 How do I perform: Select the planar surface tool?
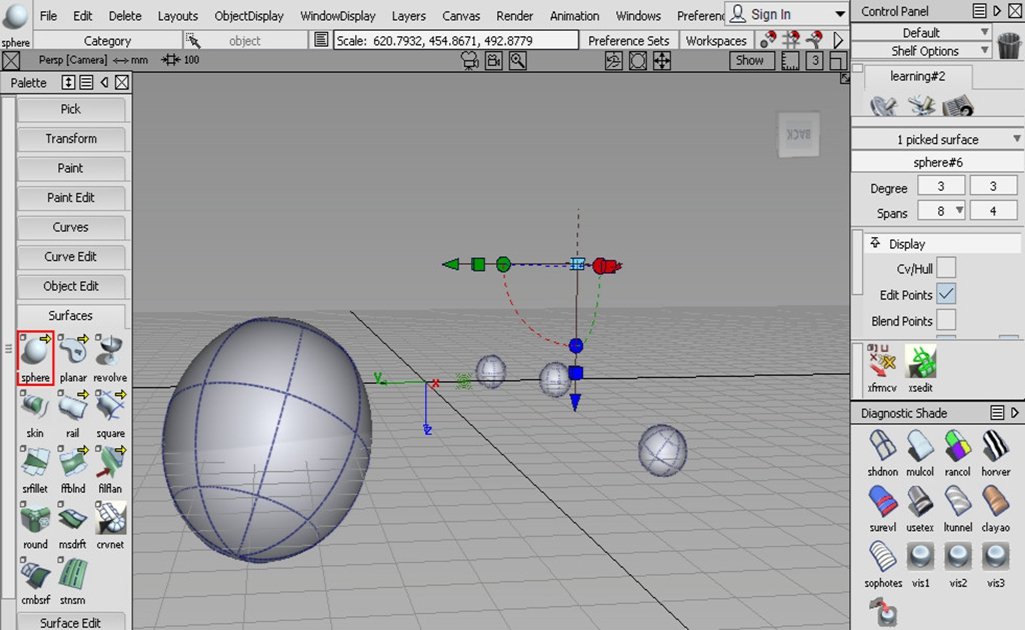click(x=73, y=357)
